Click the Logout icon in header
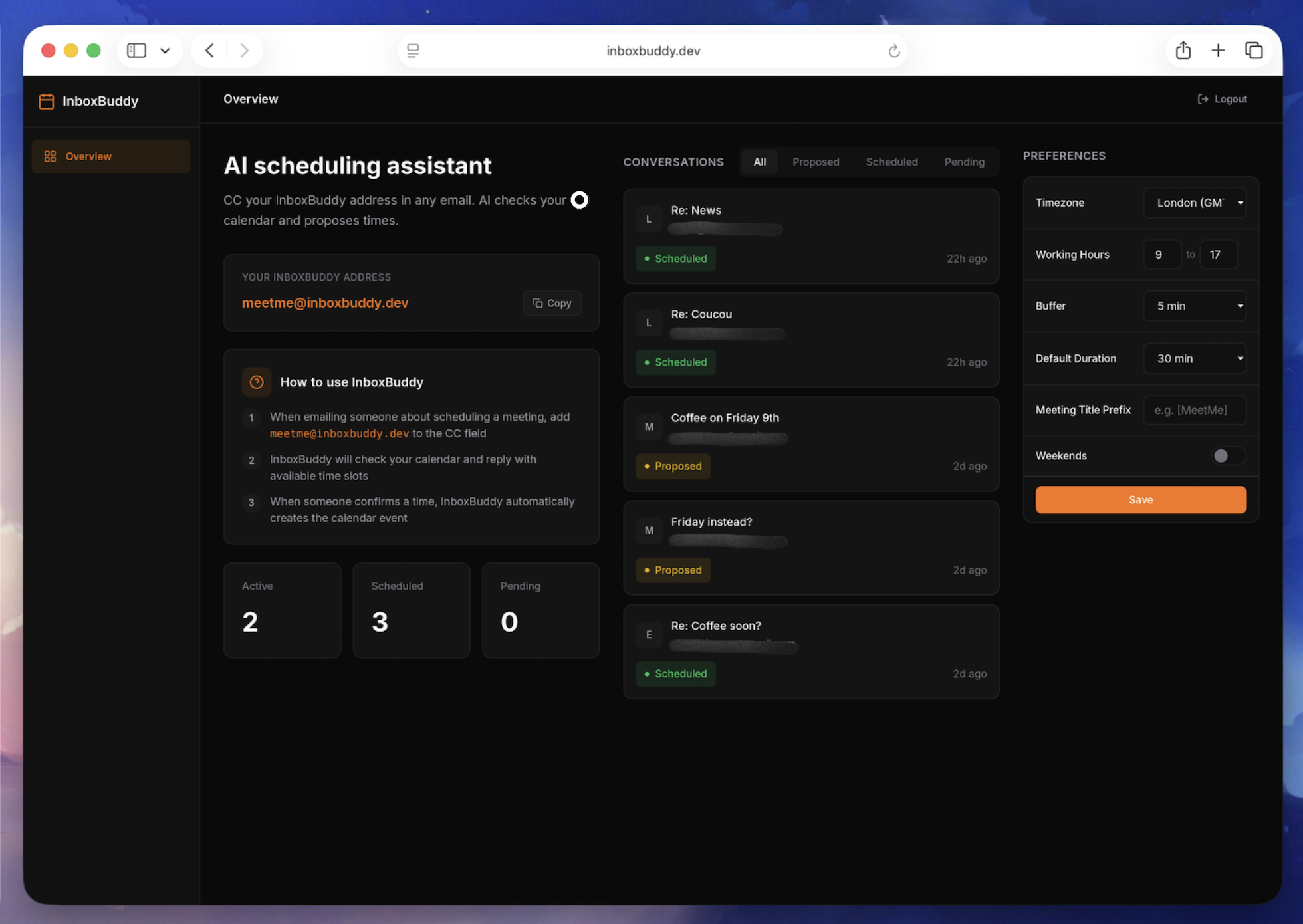 pyautogui.click(x=1203, y=99)
